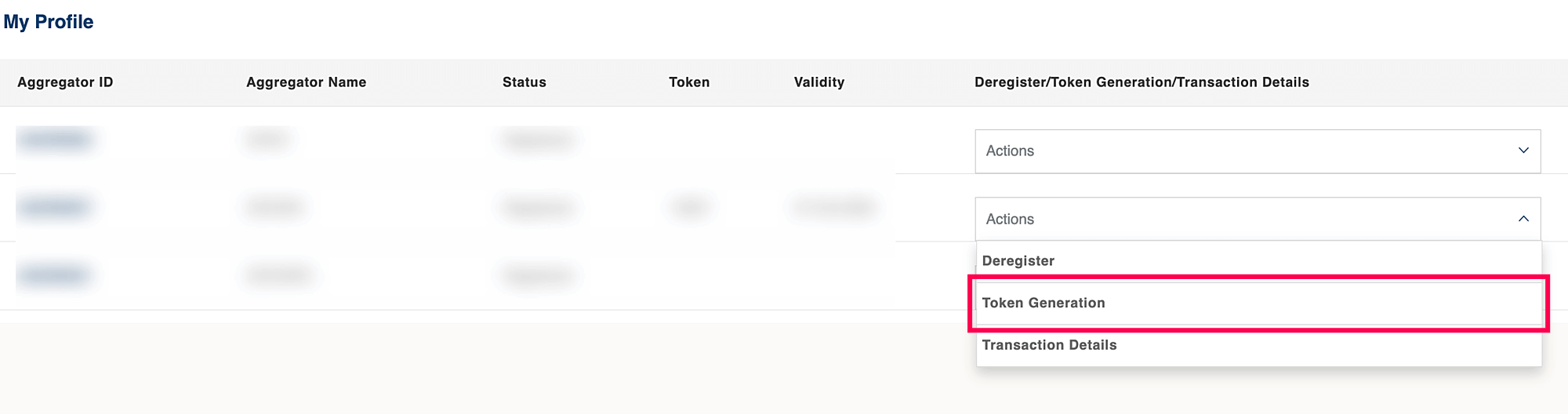Image resolution: width=1568 pixels, height=414 pixels.
Task: Collapse the expanded second row Actions dropdown
Action: [1257, 219]
